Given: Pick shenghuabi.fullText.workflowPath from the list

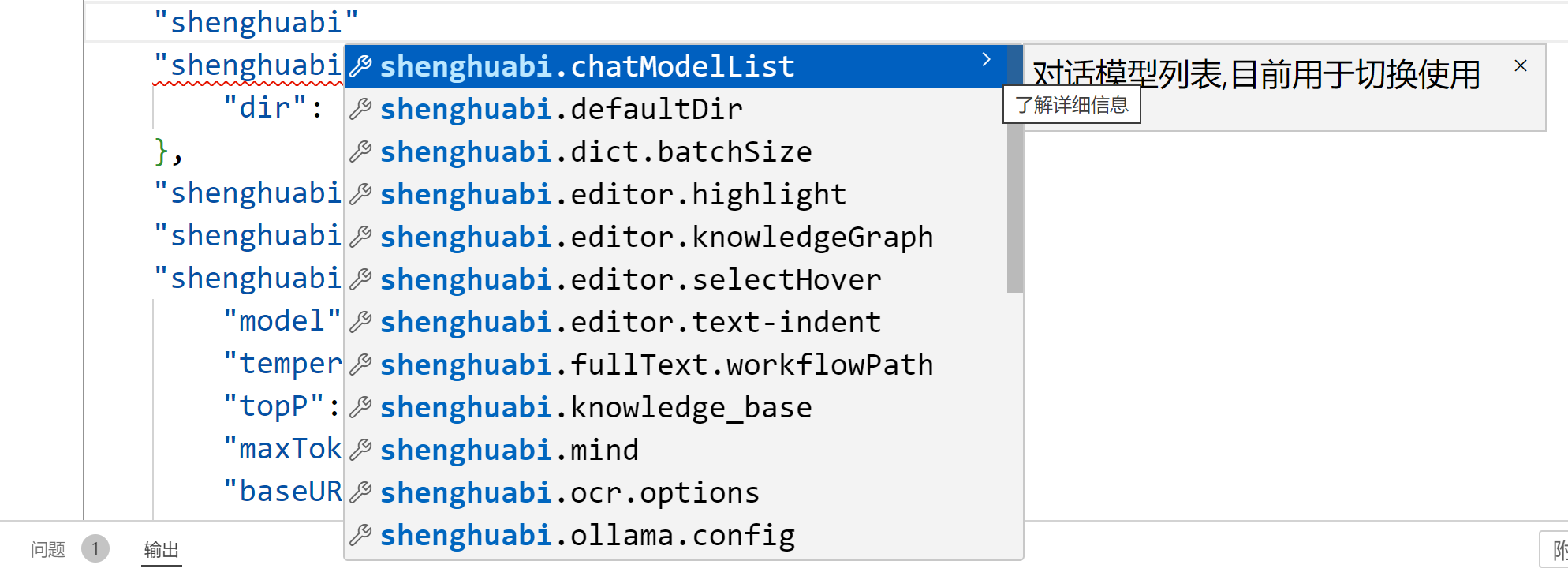Looking at the screenshot, I should coord(656,365).
